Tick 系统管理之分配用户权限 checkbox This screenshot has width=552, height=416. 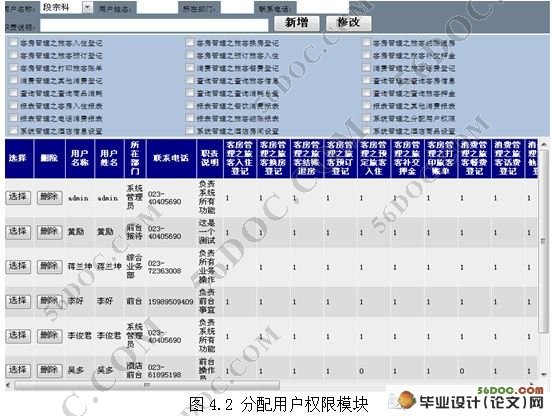coord(366,118)
